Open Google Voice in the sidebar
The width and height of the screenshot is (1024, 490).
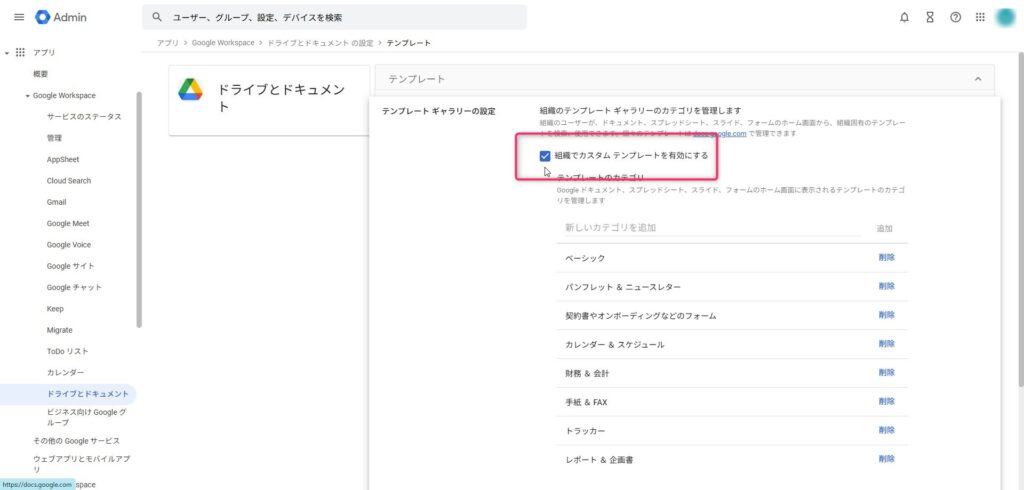69,245
